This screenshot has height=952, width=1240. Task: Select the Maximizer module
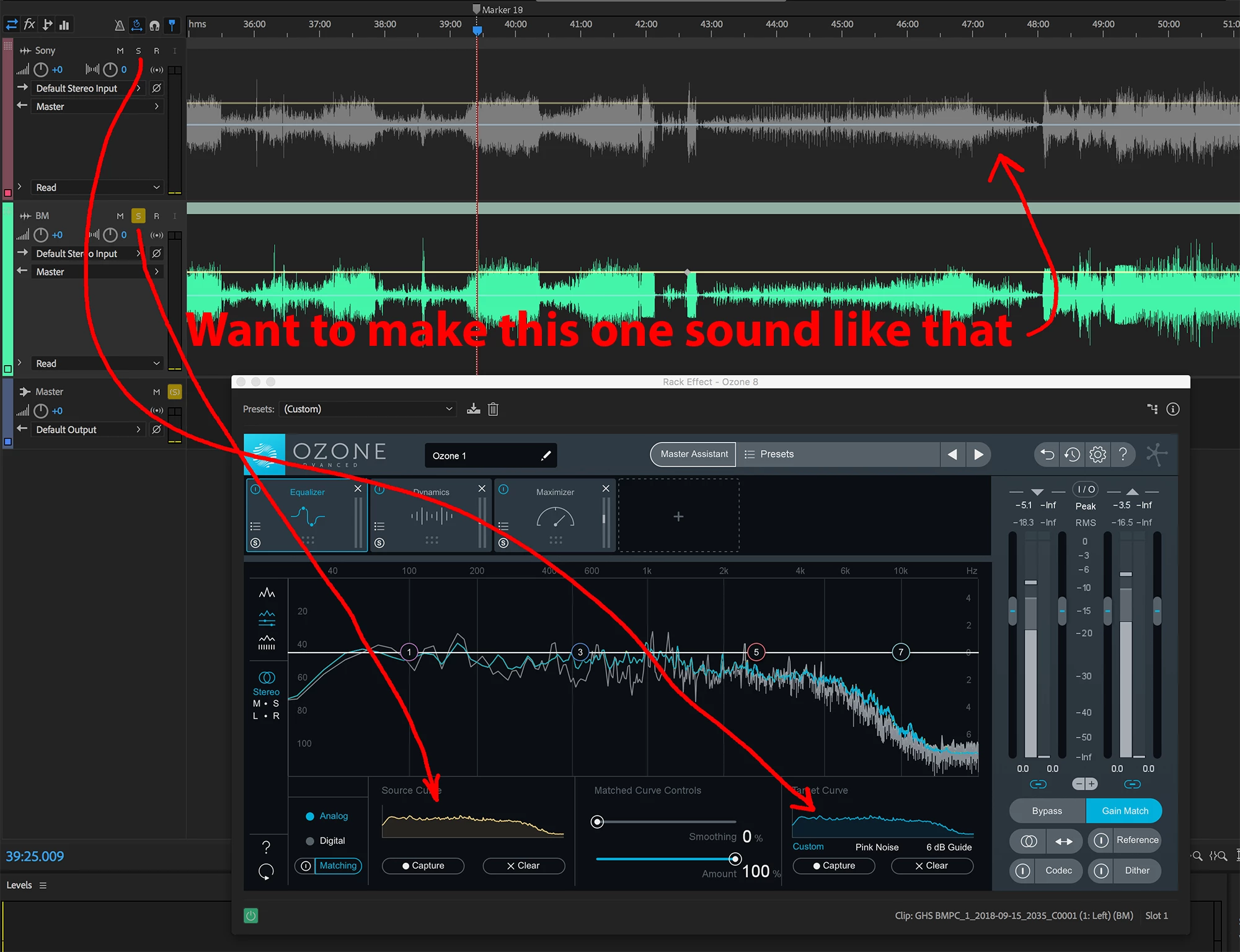(x=555, y=514)
